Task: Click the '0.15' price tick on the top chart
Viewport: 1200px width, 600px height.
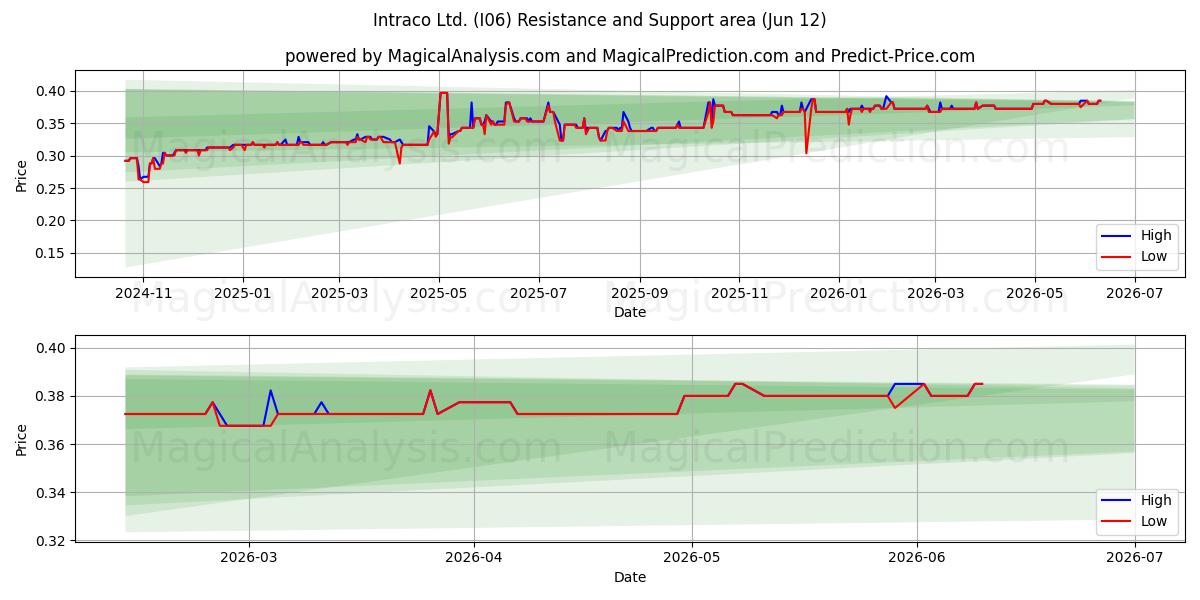Action: point(53,253)
